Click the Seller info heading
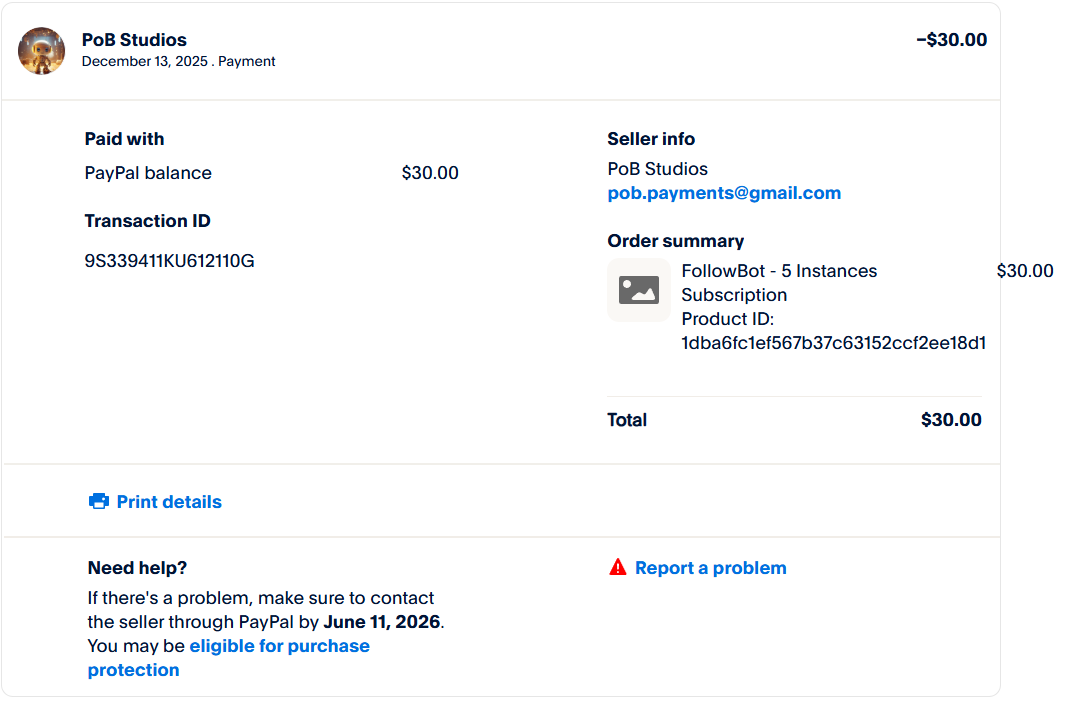This screenshot has height=715, width=1066. coord(651,139)
